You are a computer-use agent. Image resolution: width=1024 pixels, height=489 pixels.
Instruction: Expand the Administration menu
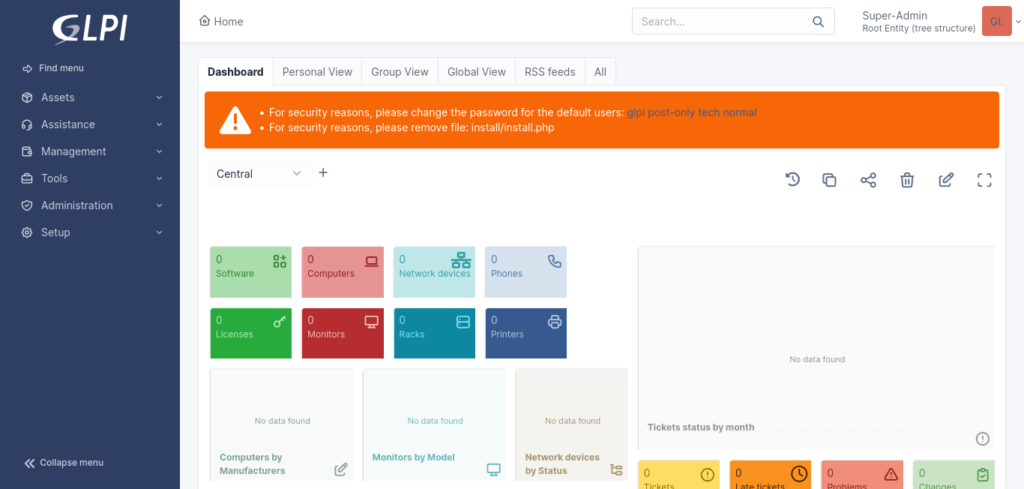tap(90, 206)
